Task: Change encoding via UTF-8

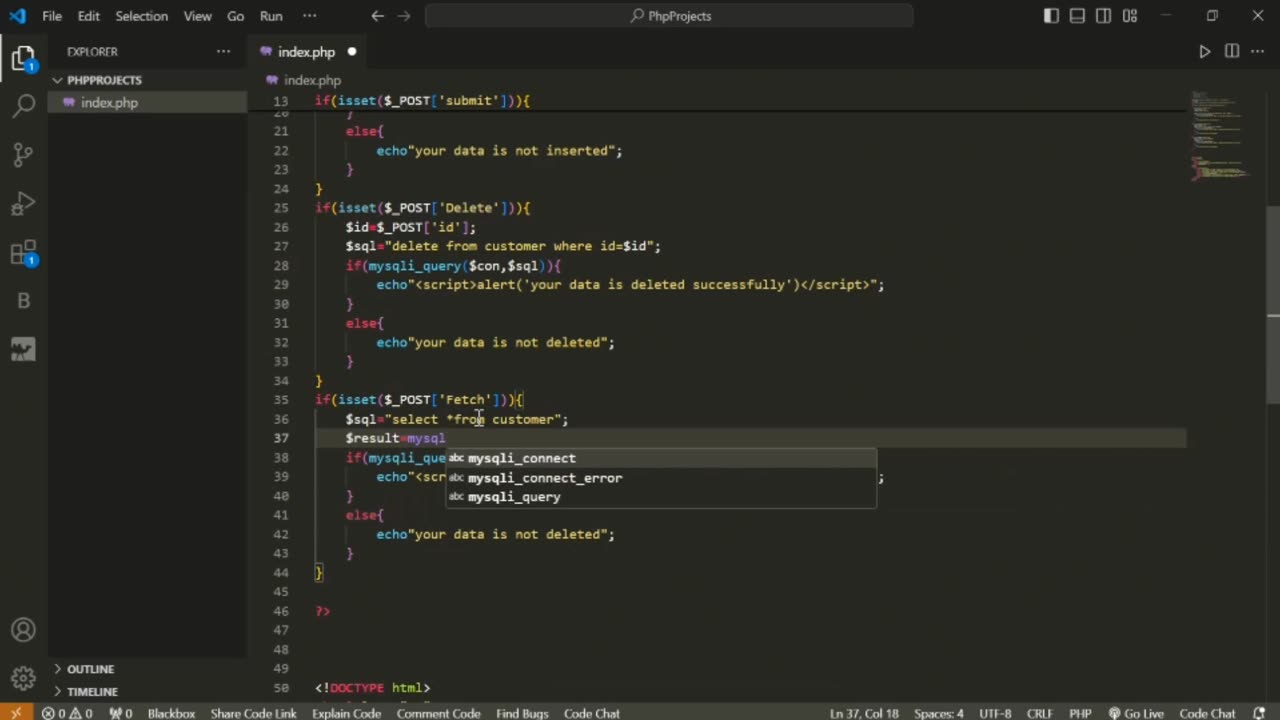Action: [x=995, y=713]
